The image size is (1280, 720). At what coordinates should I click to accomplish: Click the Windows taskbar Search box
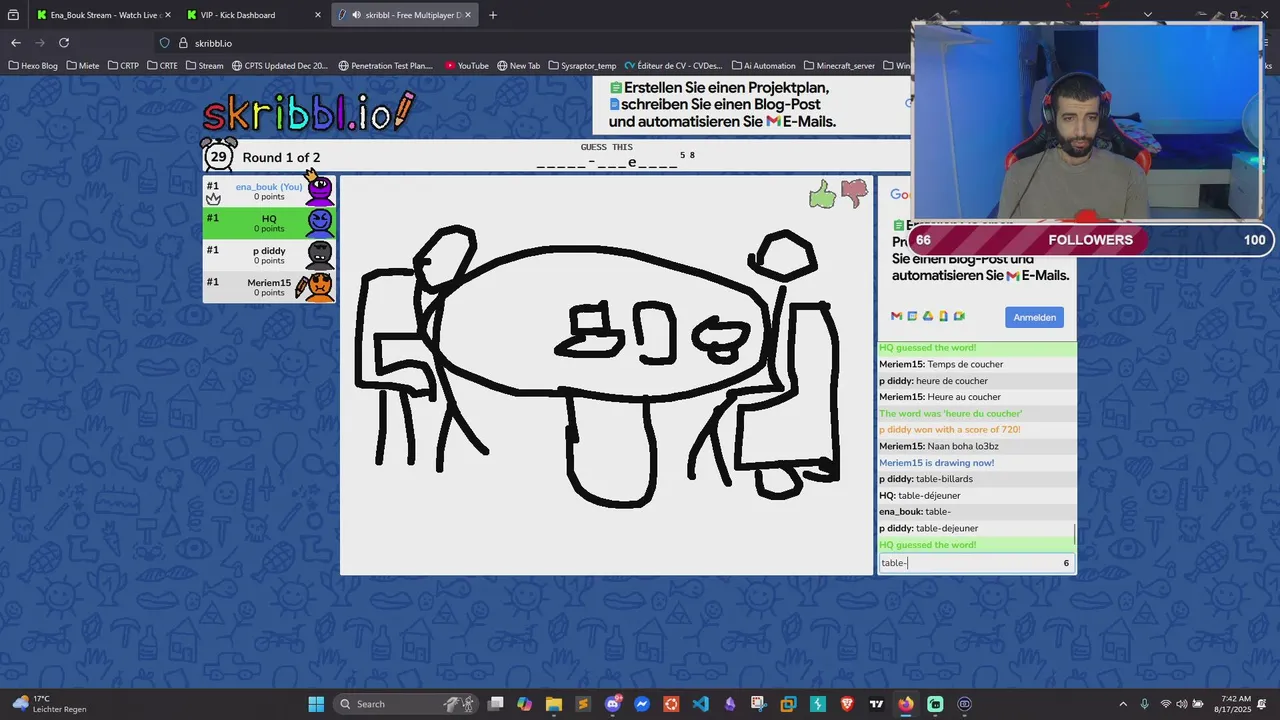(406, 704)
